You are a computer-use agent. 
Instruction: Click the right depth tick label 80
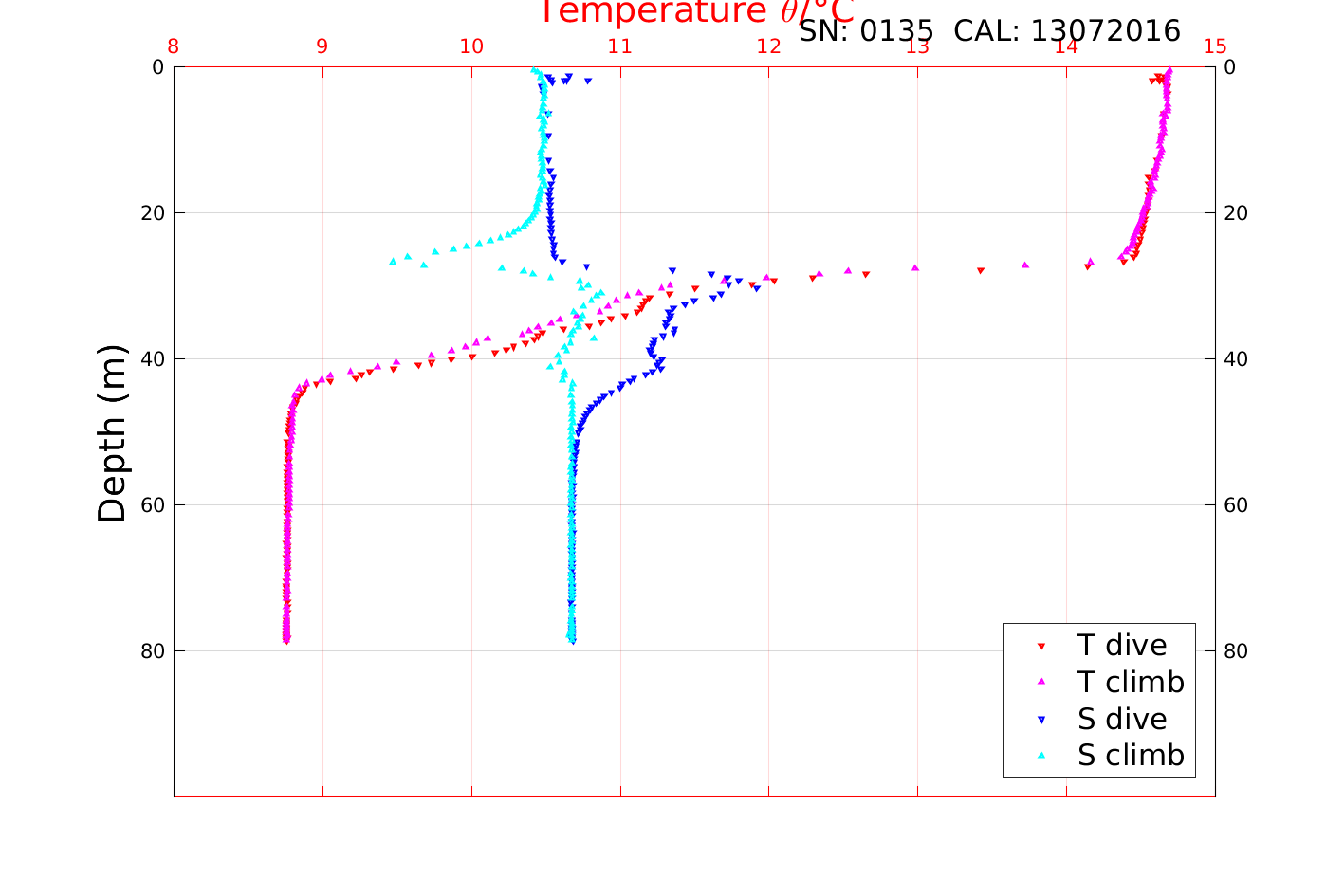point(1236,651)
